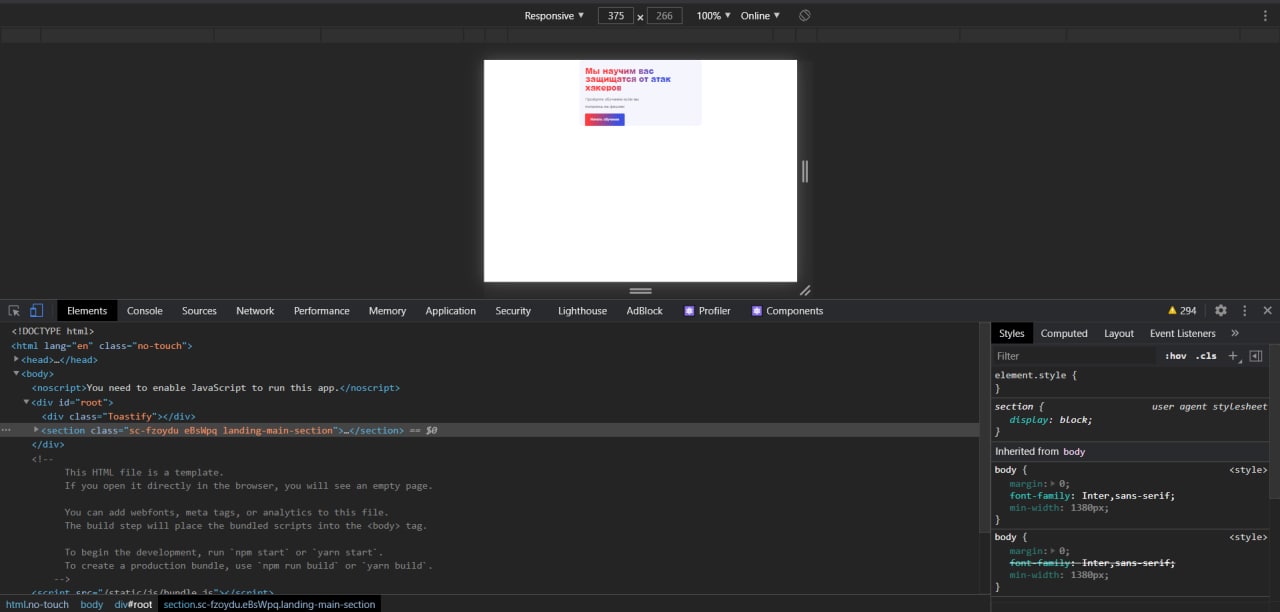Expand margin shorthand in second body rule
1280x612 pixels.
point(1053,551)
